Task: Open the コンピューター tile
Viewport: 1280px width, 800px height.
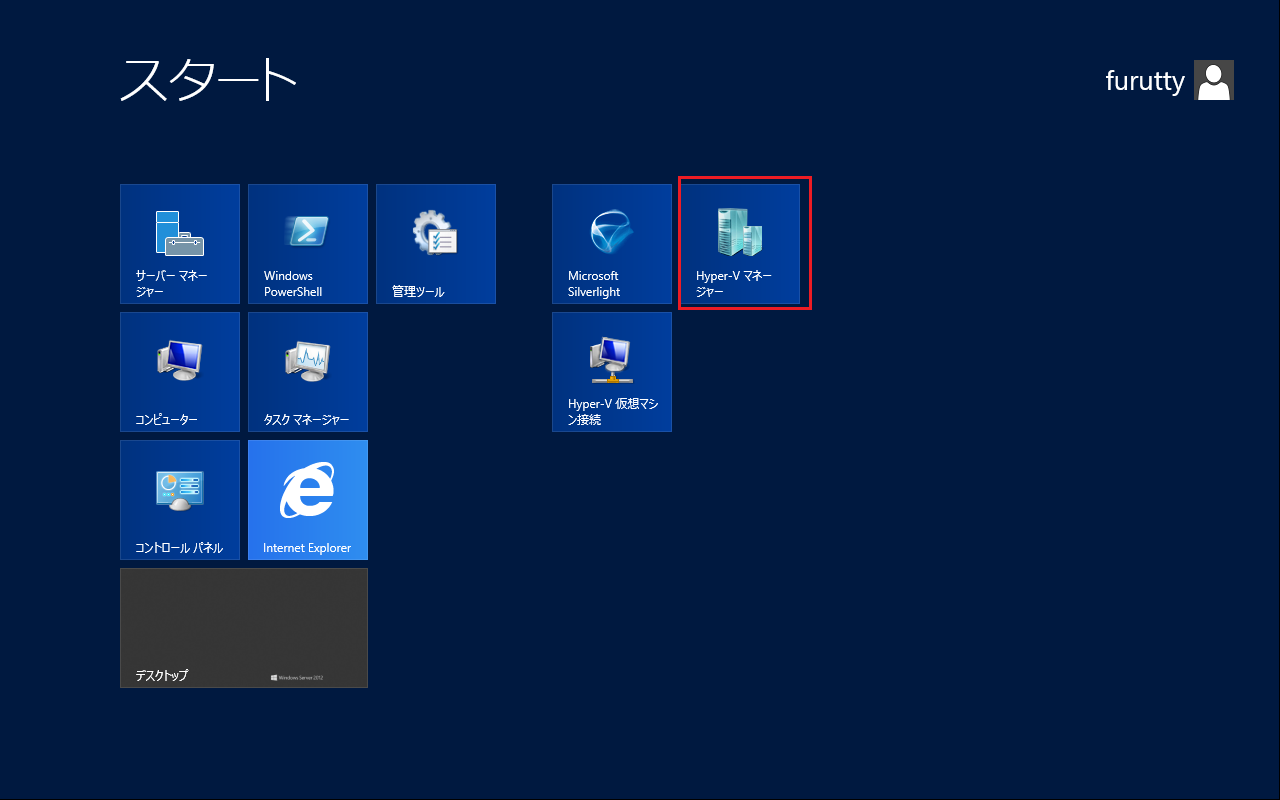Action: 180,372
